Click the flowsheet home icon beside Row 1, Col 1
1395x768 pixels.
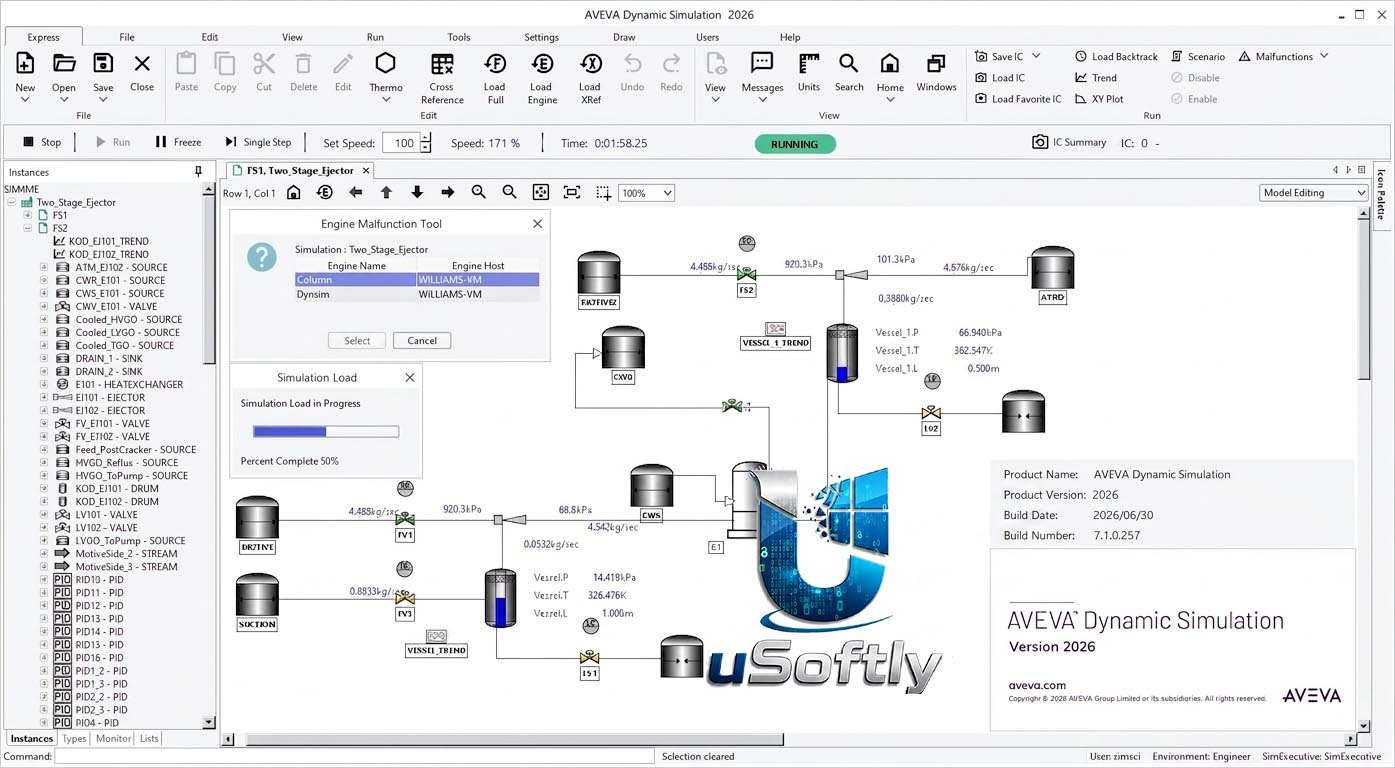(x=294, y=192)
